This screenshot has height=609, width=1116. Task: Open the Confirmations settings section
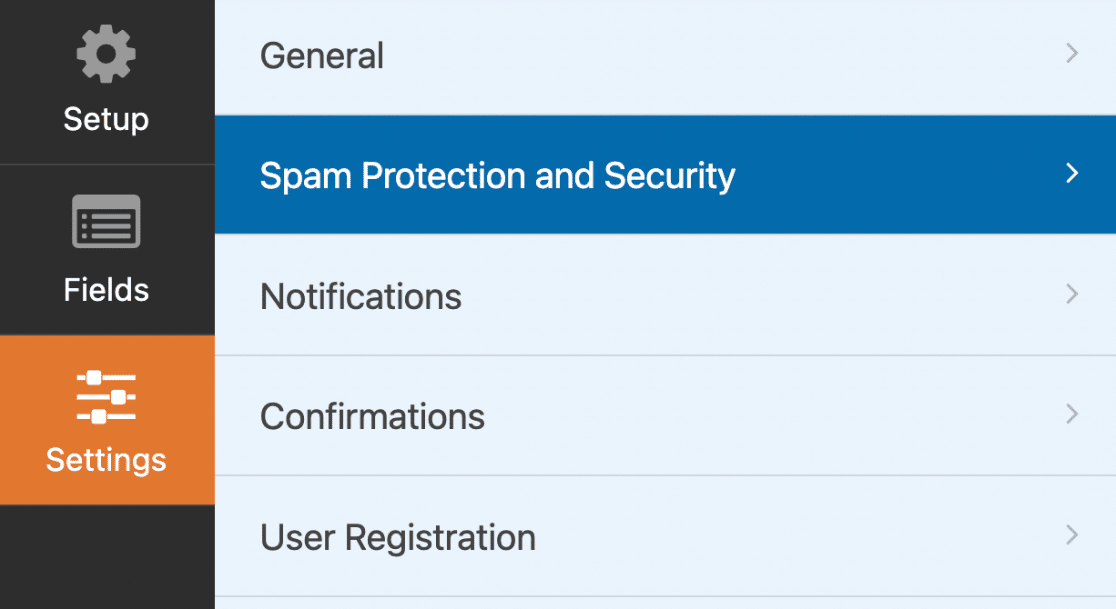pos(372,416)
